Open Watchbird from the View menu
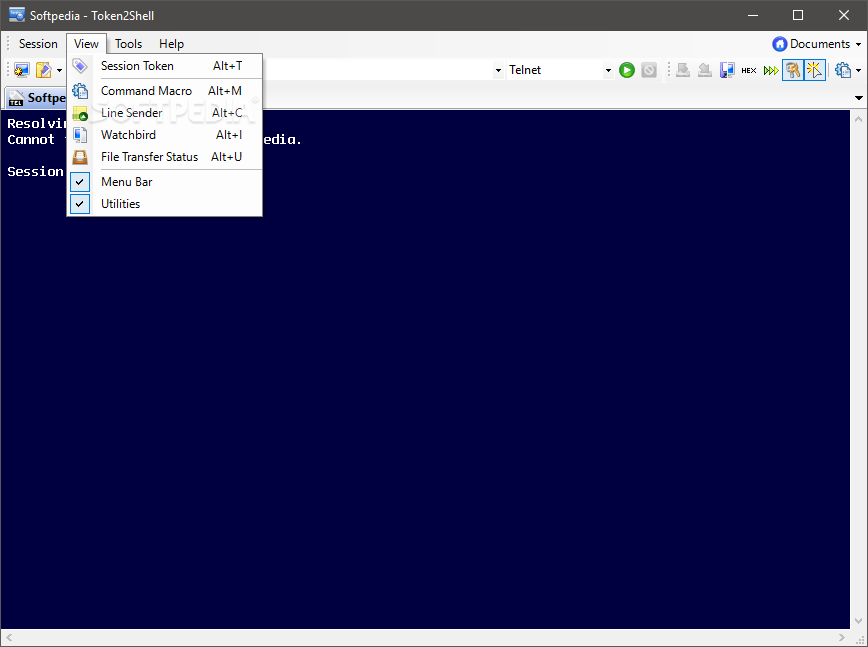 tap(164, 135)
